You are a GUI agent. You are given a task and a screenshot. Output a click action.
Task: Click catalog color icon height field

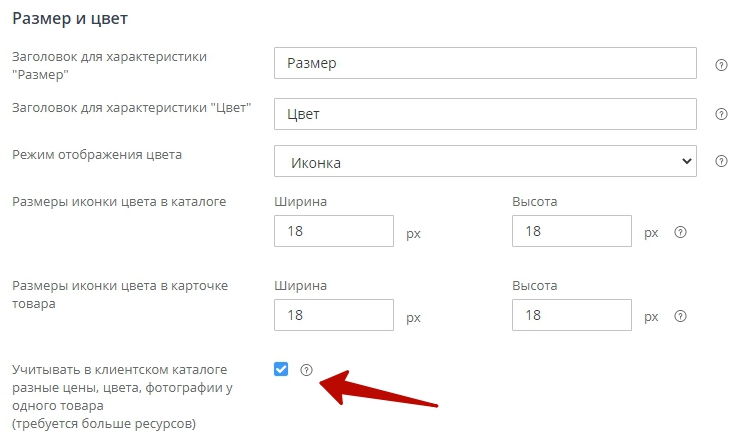[571, 232]
